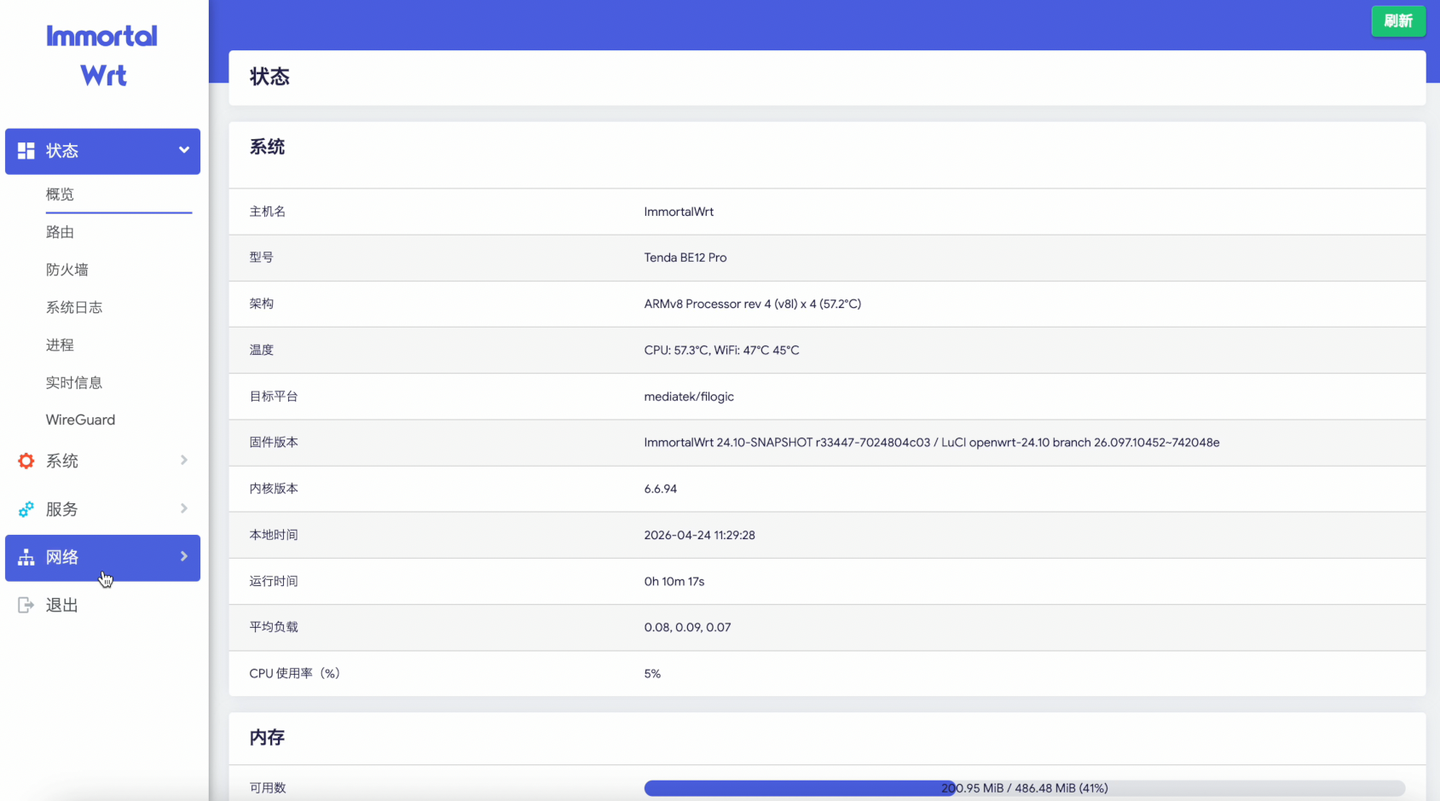Click the CPU and WiFi temperature value
The width and height of the screenshot is (1440, 801).
pos(721,350)
